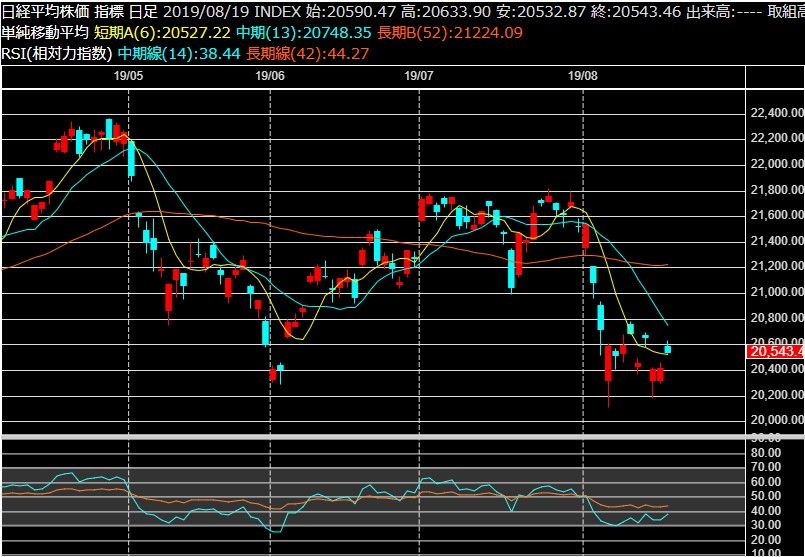Click the 20,200.00 price axis label

tap(777, 395)
